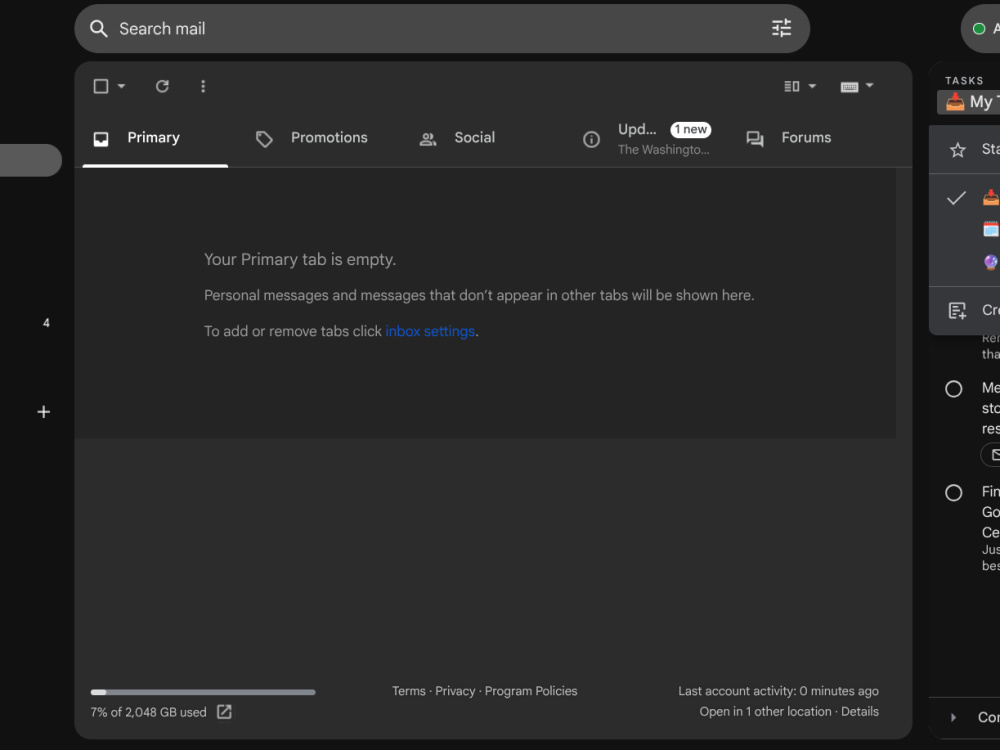Open the More options three-dot menu
The image size is (1000, 750).
coord(203,86)
